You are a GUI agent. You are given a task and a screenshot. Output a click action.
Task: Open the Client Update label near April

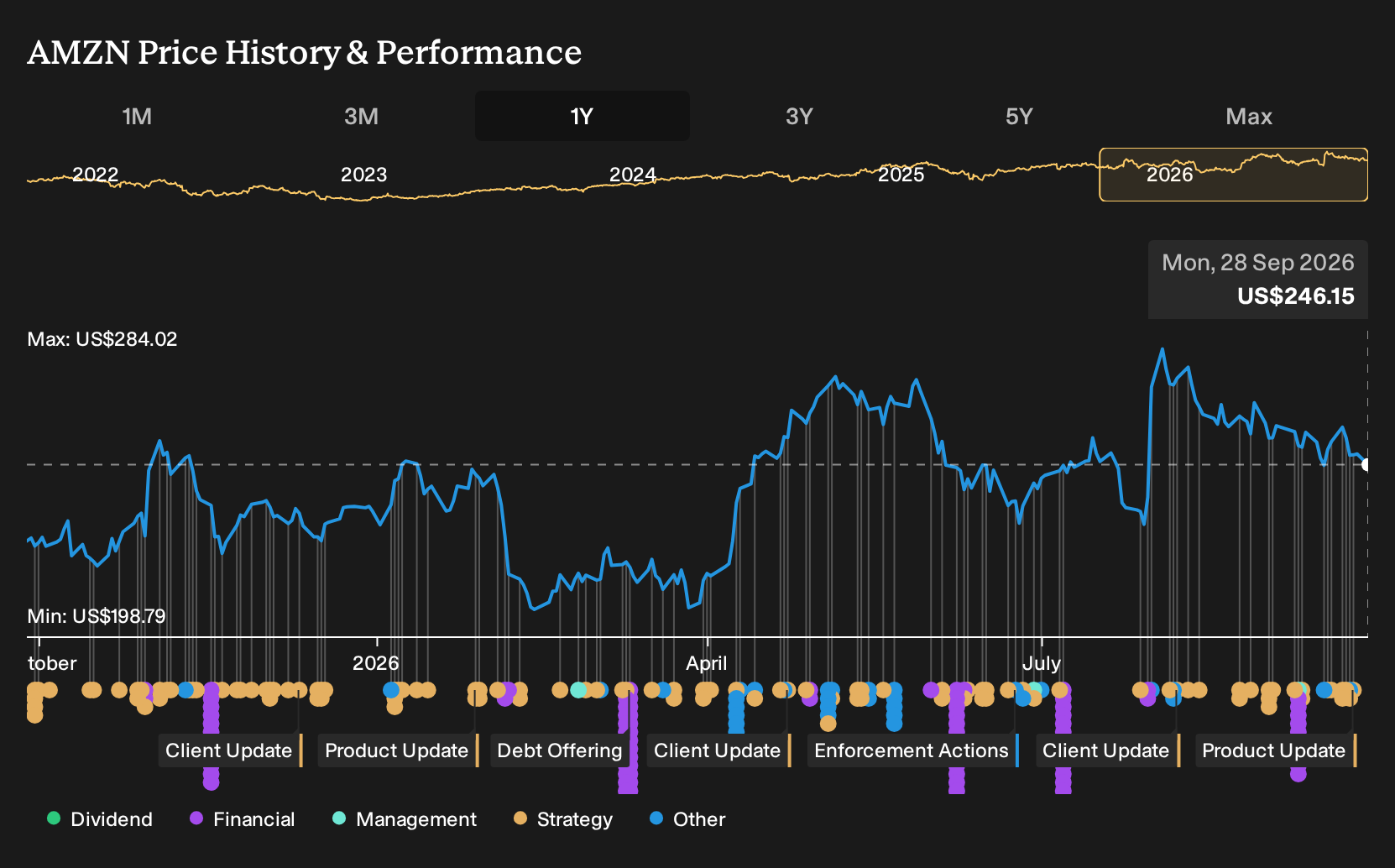click(718, 750)
